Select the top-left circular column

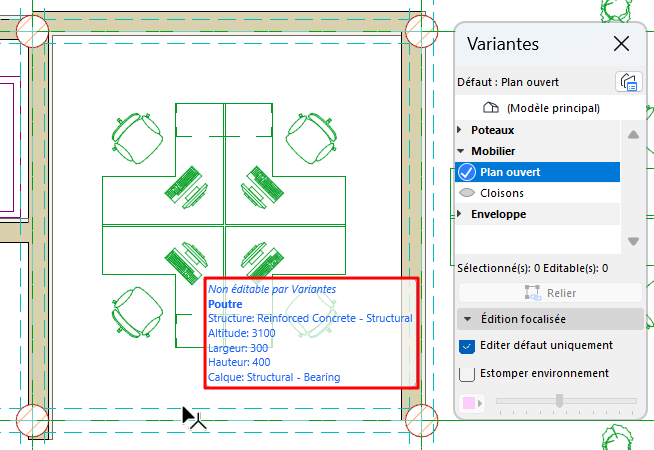point(33,31)
